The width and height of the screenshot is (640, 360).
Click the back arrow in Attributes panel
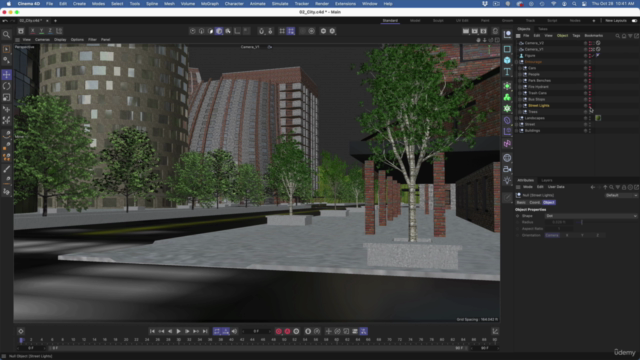click(593, 187)
